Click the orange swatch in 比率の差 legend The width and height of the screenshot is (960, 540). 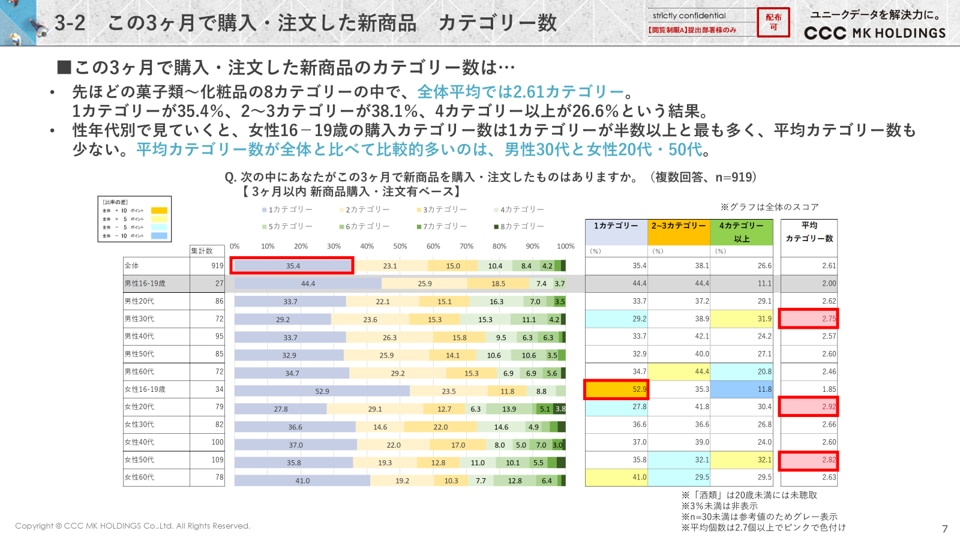159,211
